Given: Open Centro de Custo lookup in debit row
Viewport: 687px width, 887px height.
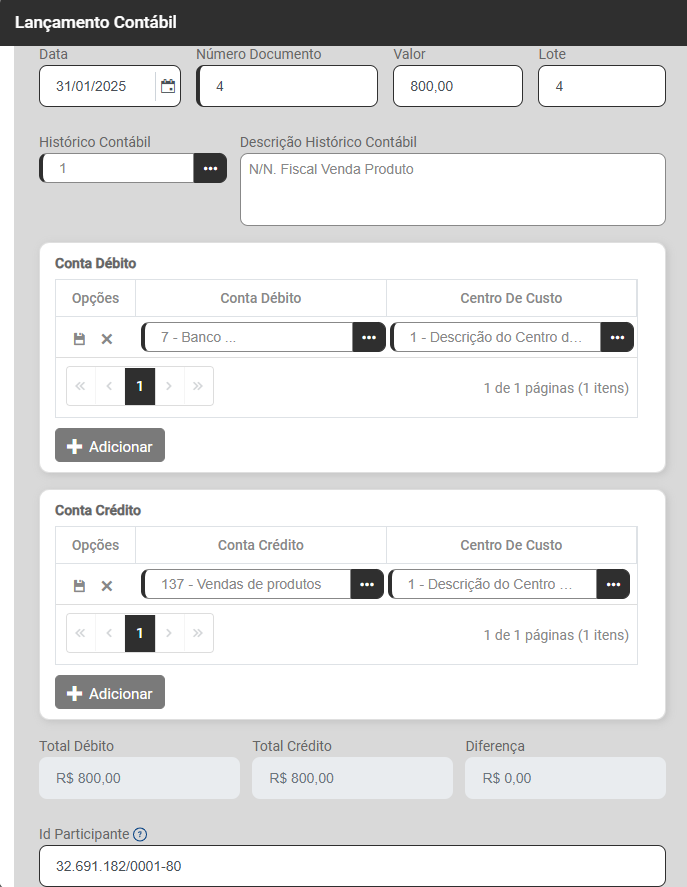Looking at the screenshot, I should (x=617, y=338).
